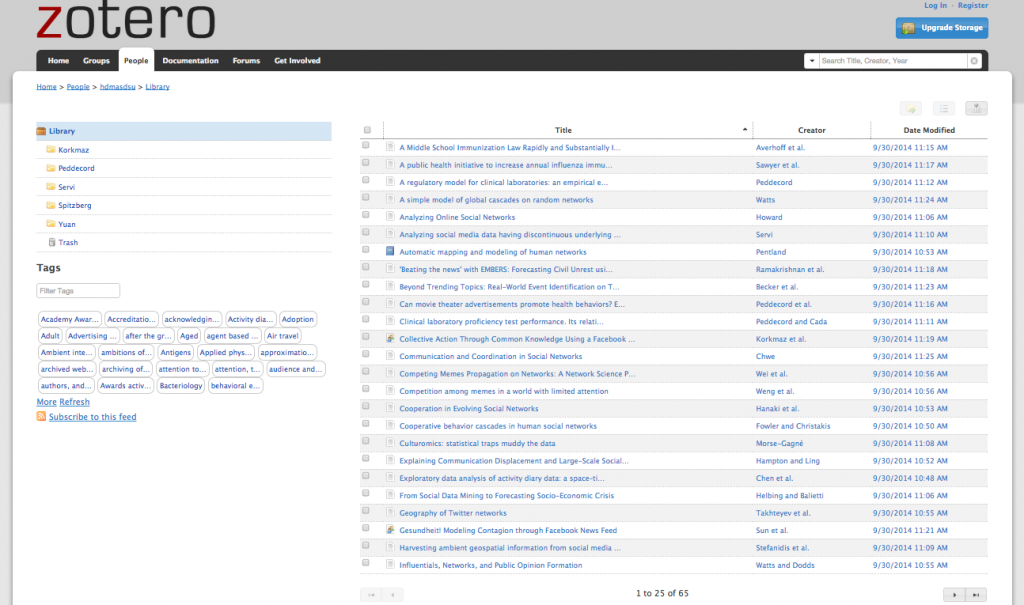Tick checkbox for Communication and Coordination in Social Networks

(366, 354)
